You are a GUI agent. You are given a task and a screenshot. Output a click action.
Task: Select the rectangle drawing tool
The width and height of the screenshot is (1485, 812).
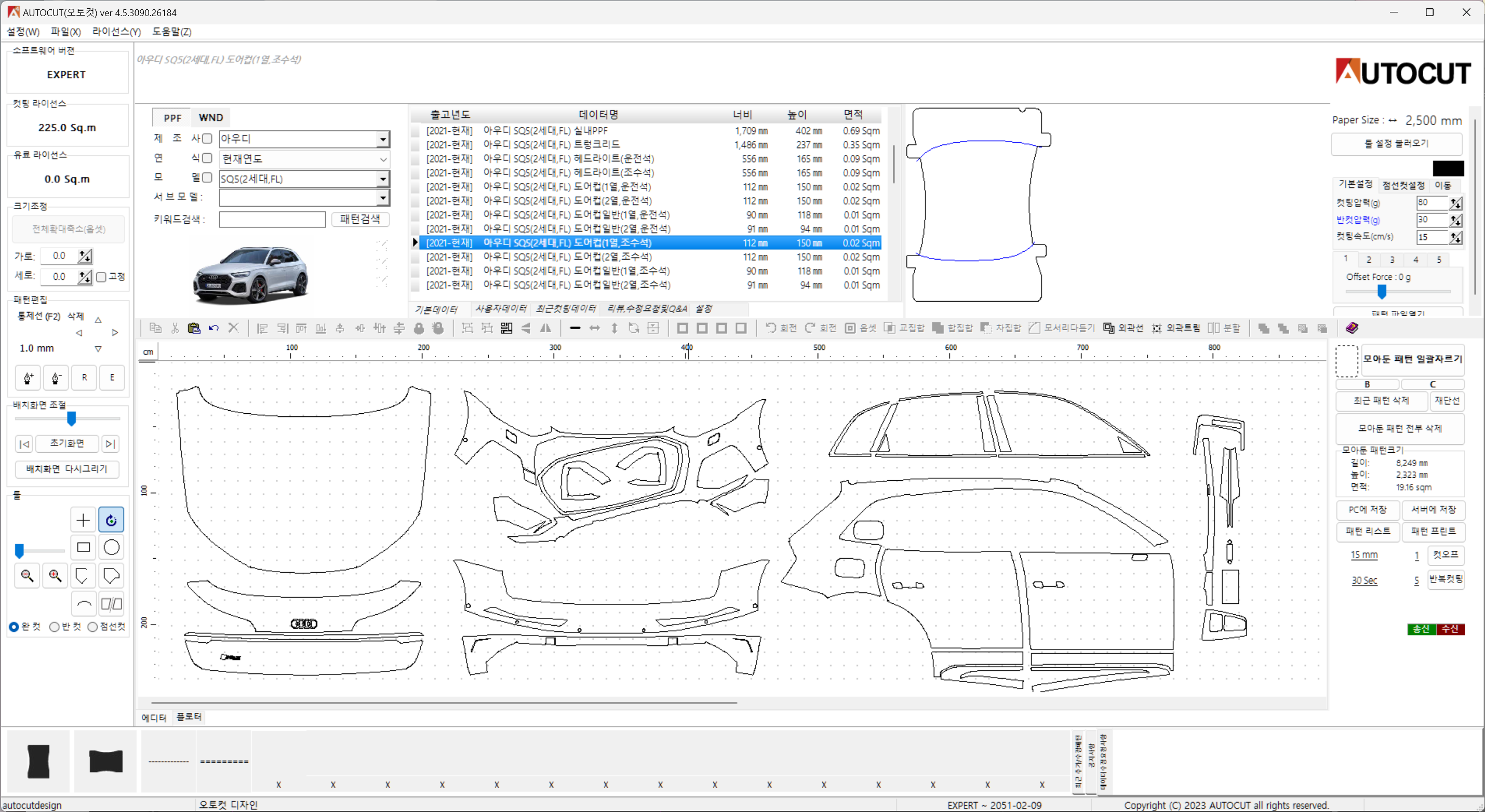tap(83, 547)
